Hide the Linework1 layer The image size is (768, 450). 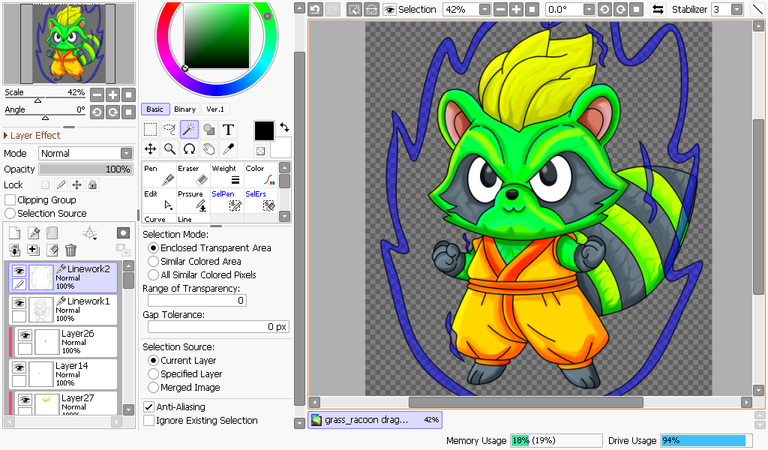[19, 304]
